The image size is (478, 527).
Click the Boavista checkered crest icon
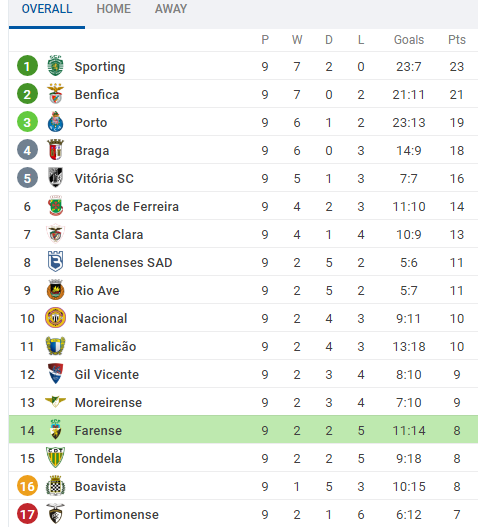55,486
